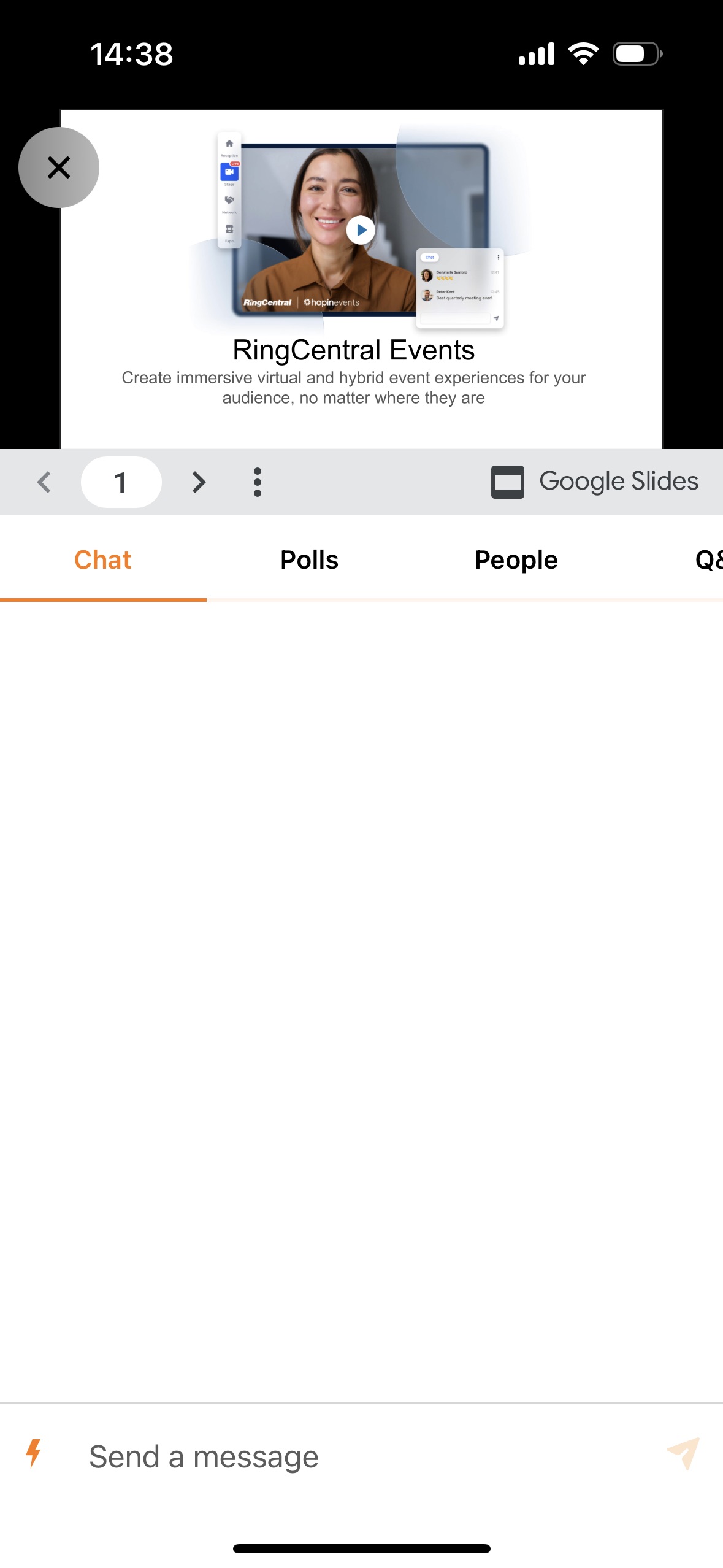The height and width of the screenshot is (1568, 723).
Task: Go to the previous slide with the left arrow
Action: [44, 482]
